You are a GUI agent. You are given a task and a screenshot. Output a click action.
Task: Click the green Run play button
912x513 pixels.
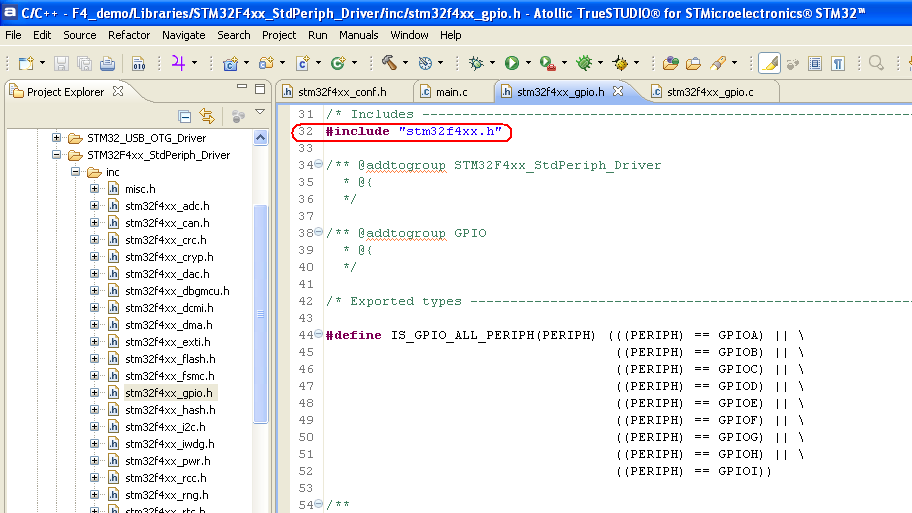[512, 63]
